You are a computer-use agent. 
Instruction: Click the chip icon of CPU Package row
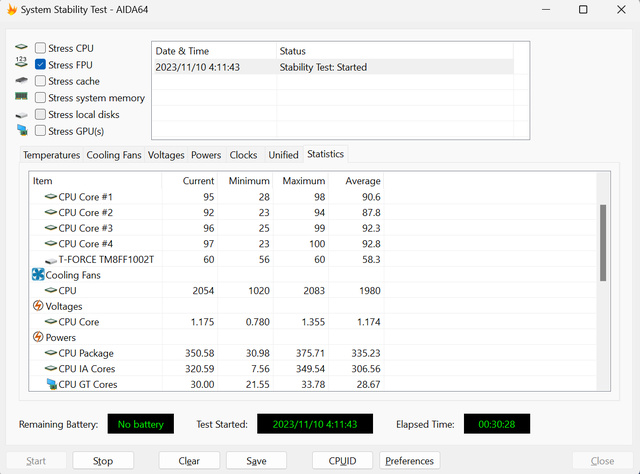pyautogui.click(x=51, y=353)
